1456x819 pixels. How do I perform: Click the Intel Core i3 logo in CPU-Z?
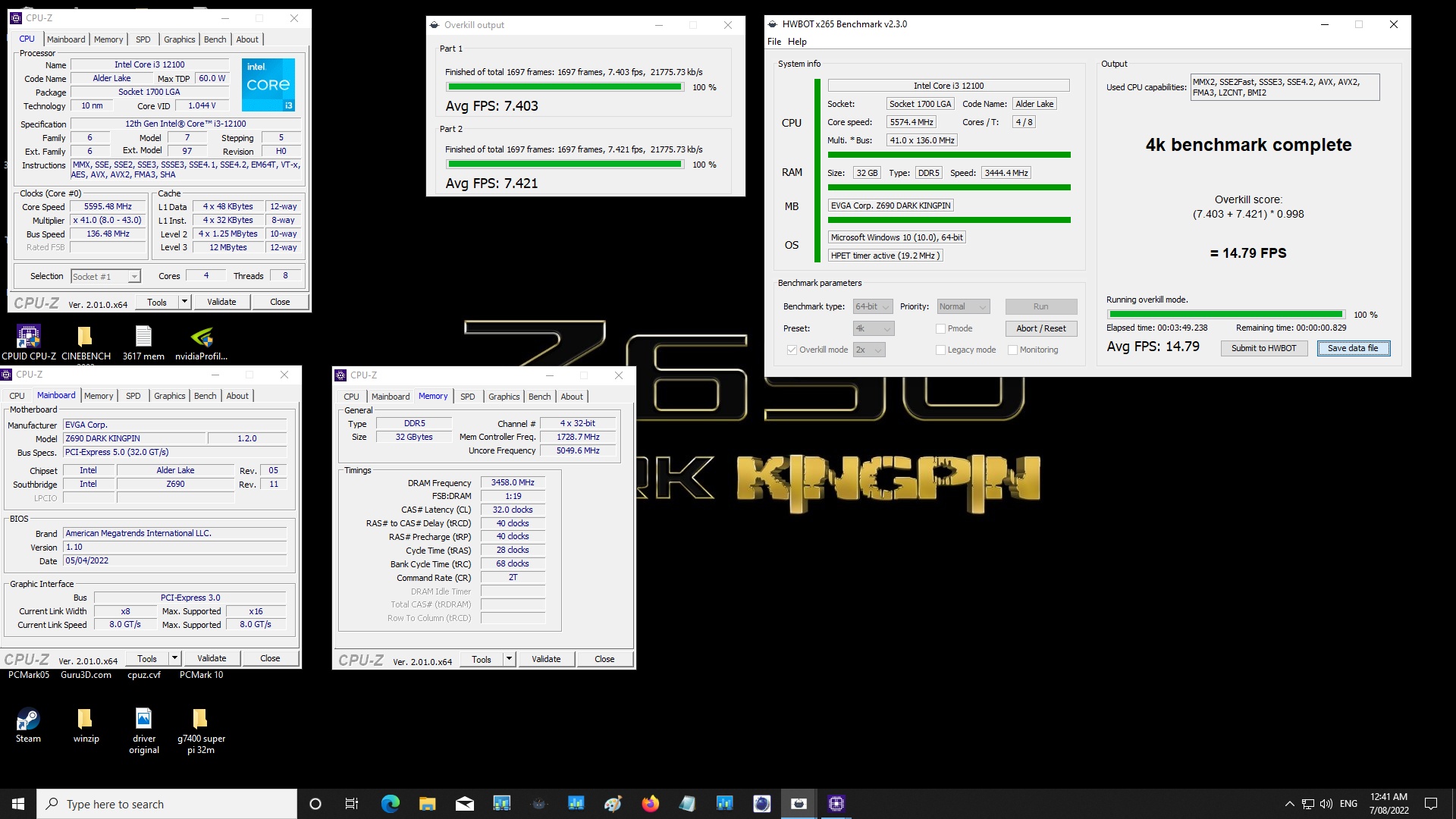(x=268, y=84)
